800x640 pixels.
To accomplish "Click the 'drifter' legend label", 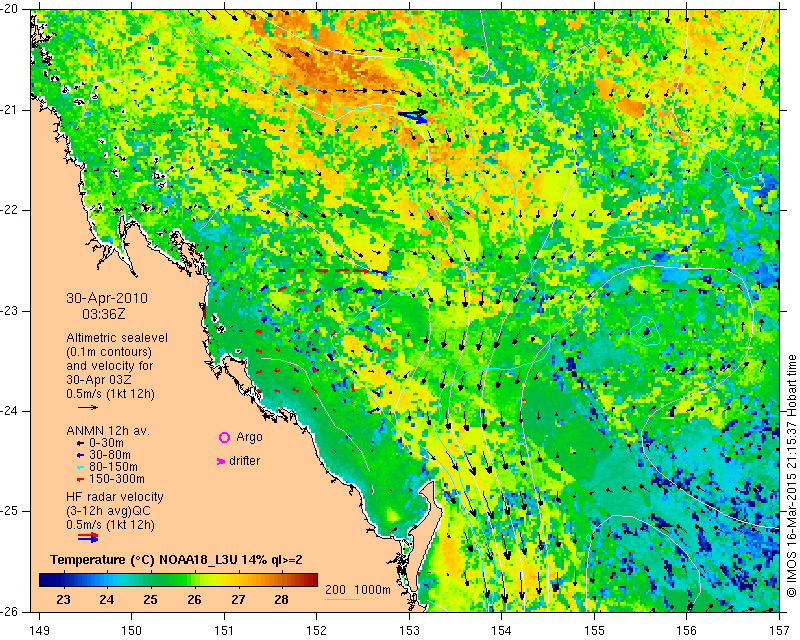I will pos(244,461).
